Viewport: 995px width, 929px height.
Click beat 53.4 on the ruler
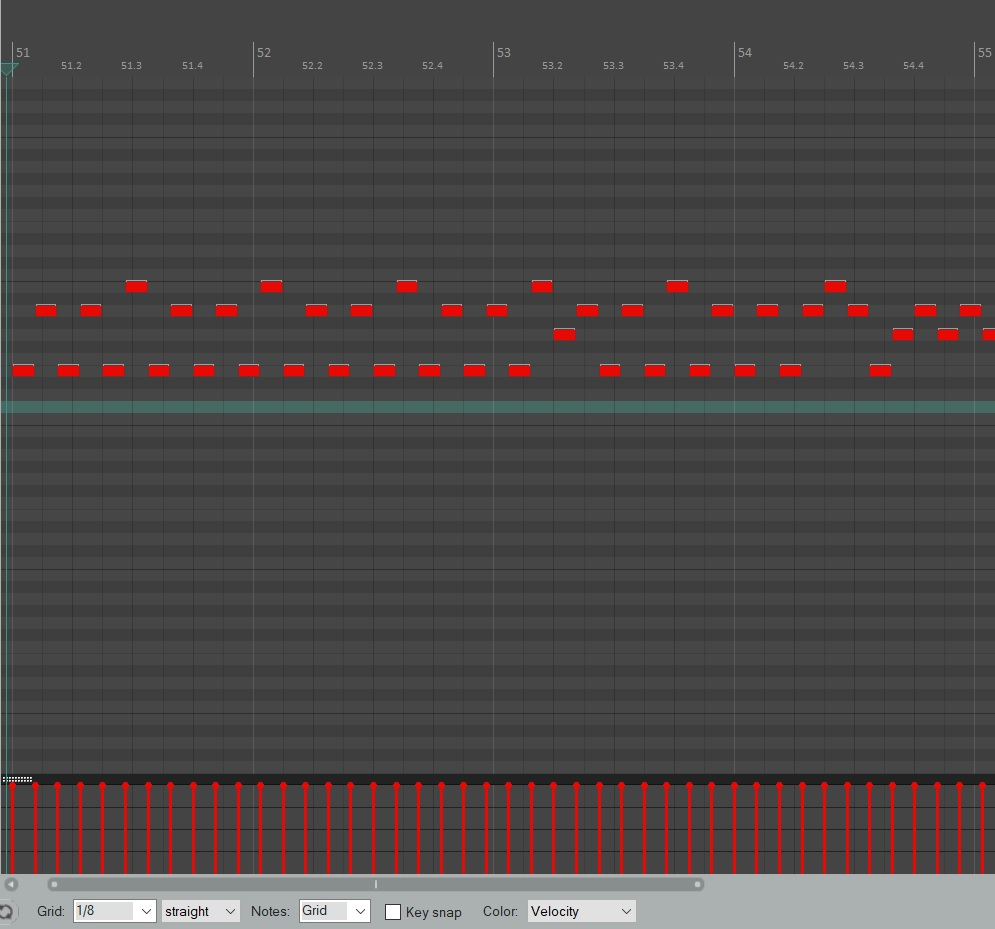point(673,65)
